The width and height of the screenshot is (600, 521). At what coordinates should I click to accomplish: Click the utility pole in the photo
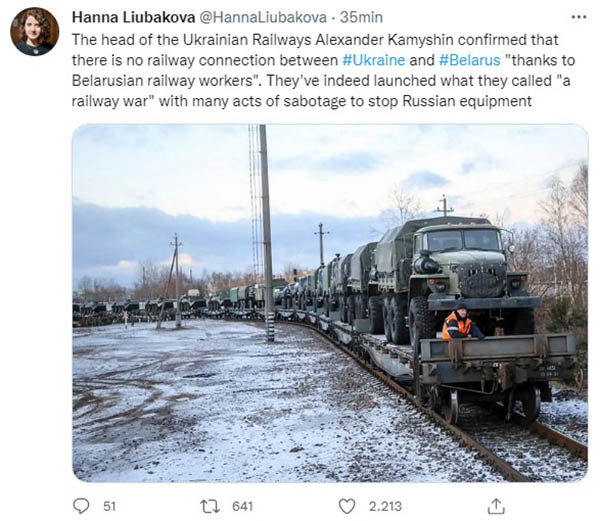[267, 233]
